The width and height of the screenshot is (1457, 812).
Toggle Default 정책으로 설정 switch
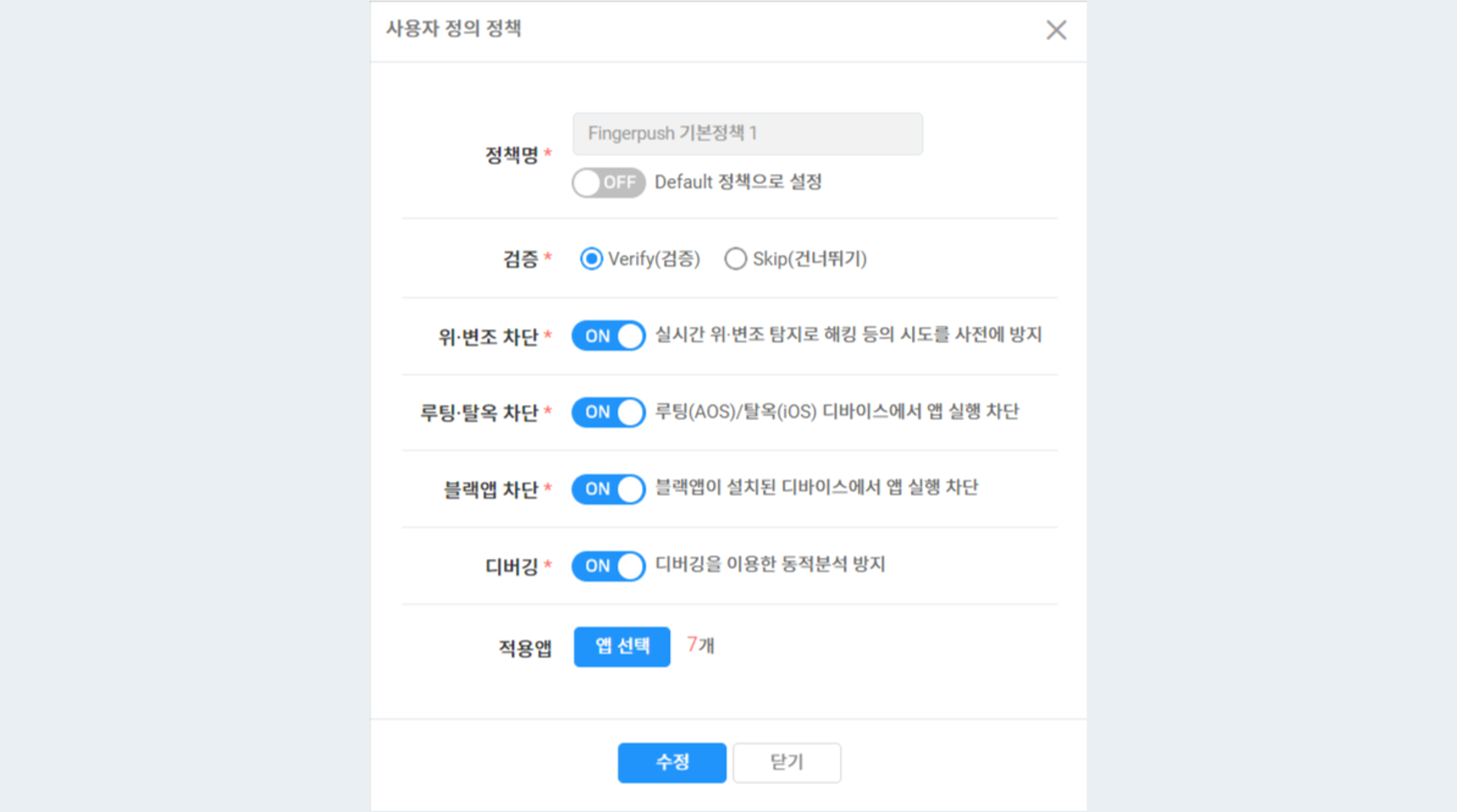point(608,183)
